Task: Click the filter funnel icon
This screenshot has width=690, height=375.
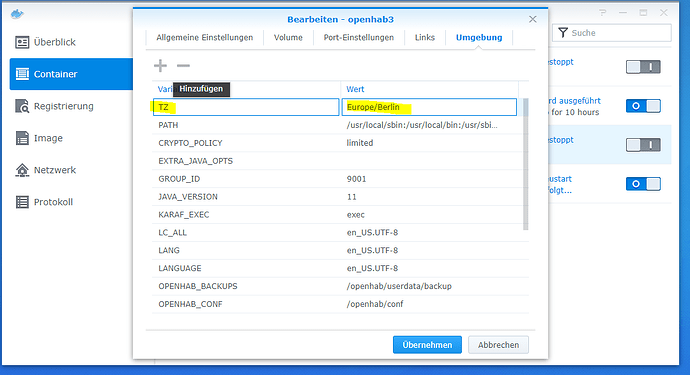Action: tap(563, 33)
